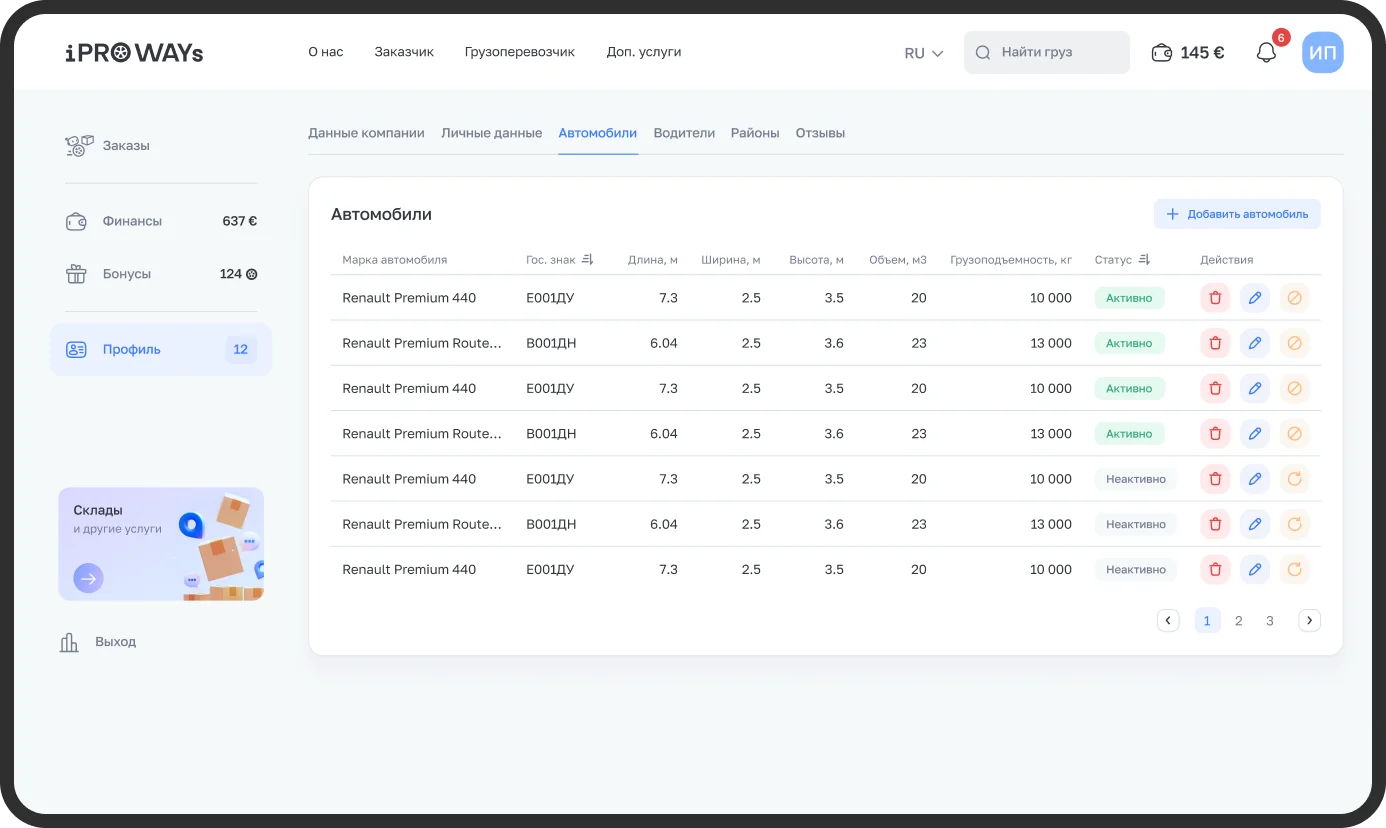Viewport: 1386px width, 828px height.
Task: Open the wallet balance 145 € icon
Action: click(1161, 53)
